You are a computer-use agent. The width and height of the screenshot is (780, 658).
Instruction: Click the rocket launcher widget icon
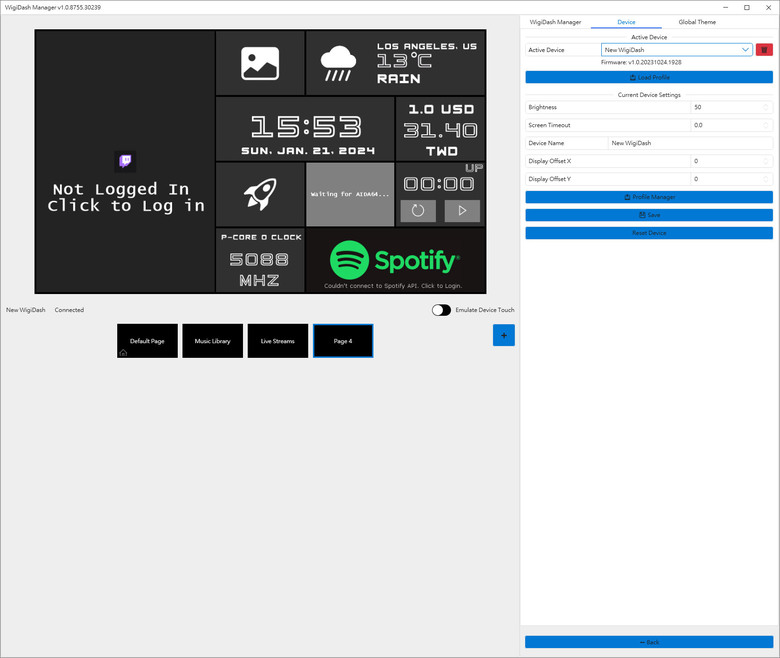[x=260, y=194]
